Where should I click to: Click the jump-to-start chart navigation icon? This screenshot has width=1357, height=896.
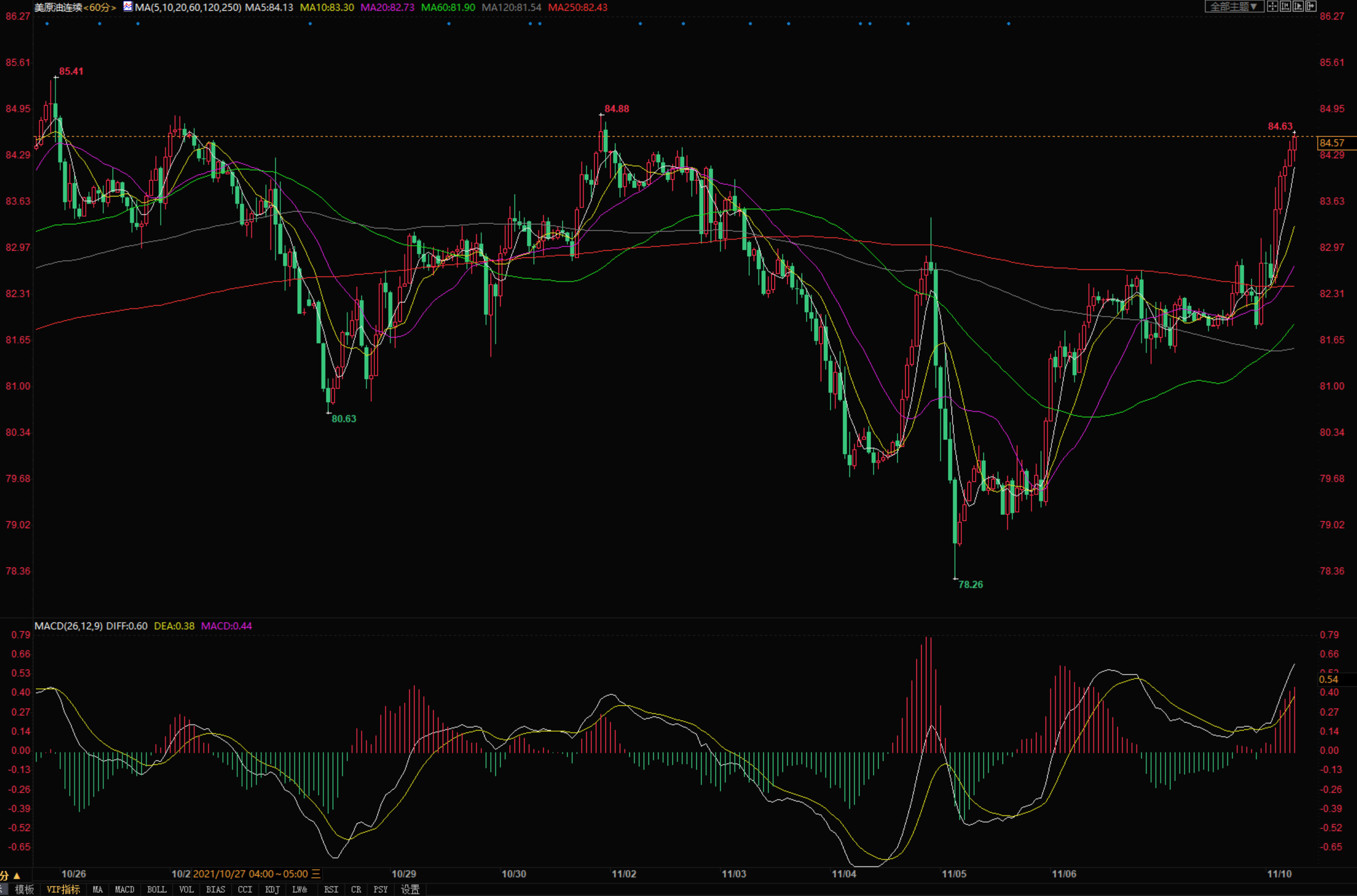(1286, 6)
